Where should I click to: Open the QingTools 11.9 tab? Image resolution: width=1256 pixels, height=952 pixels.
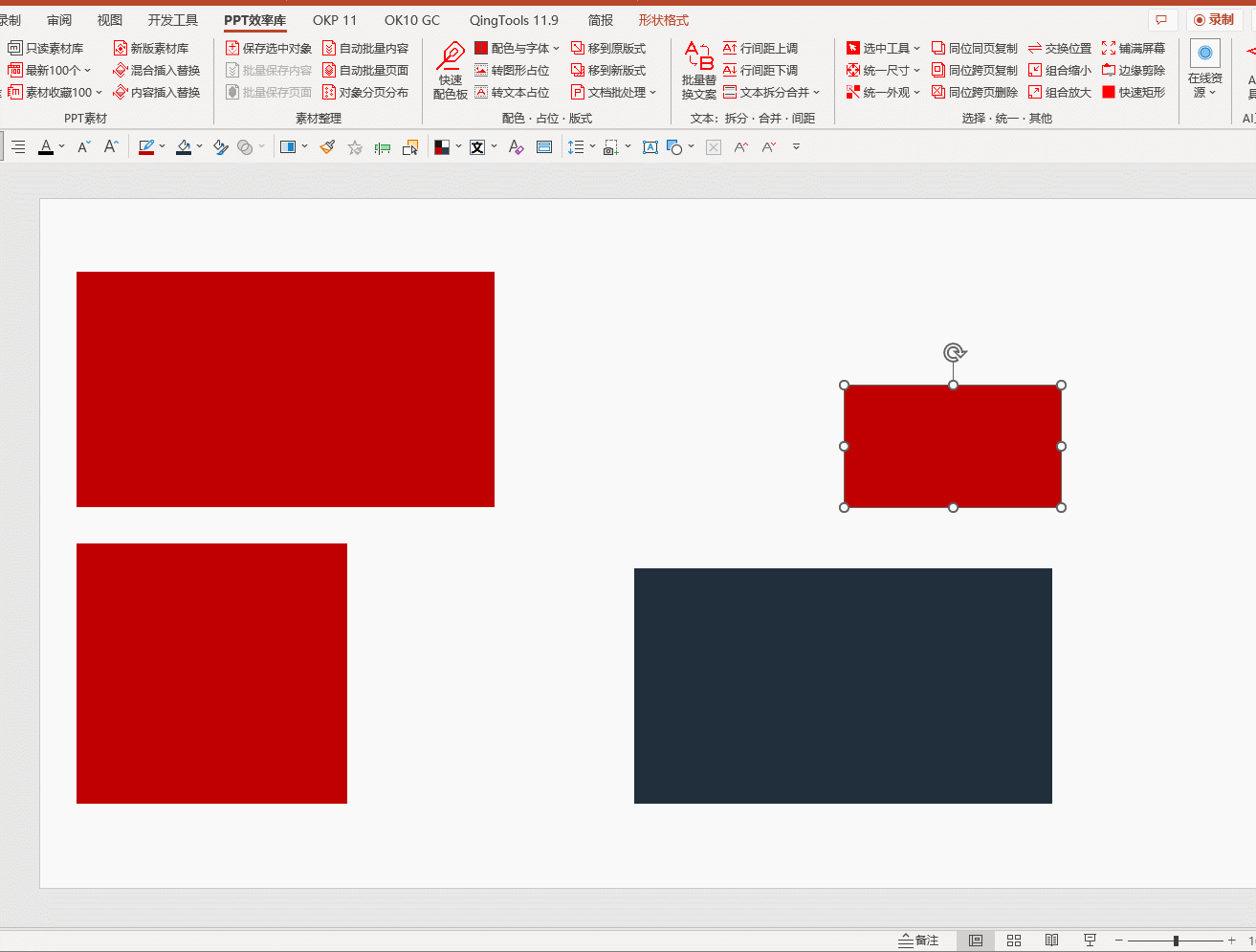514,20
